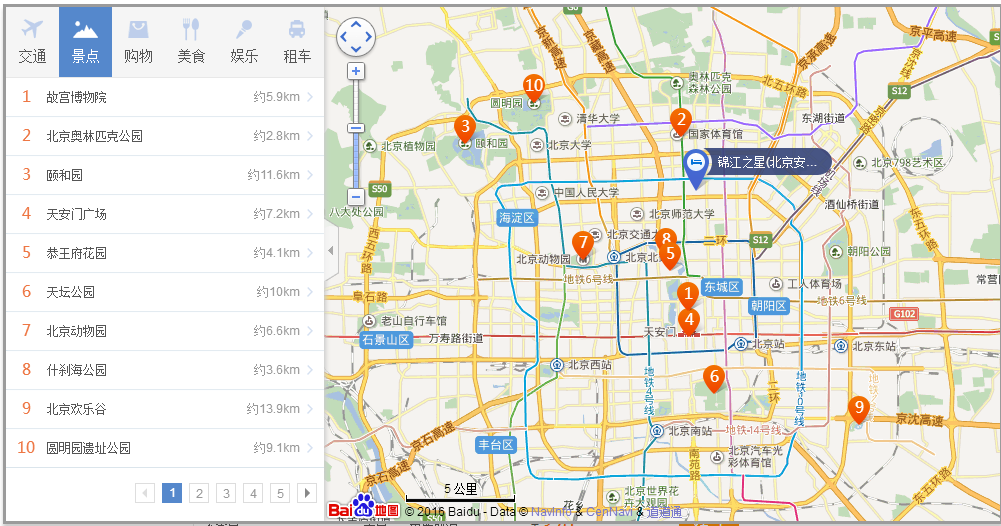Screen dimensions: 1001x526
Task: Go to page 2 of results
Action: point(199,493)
